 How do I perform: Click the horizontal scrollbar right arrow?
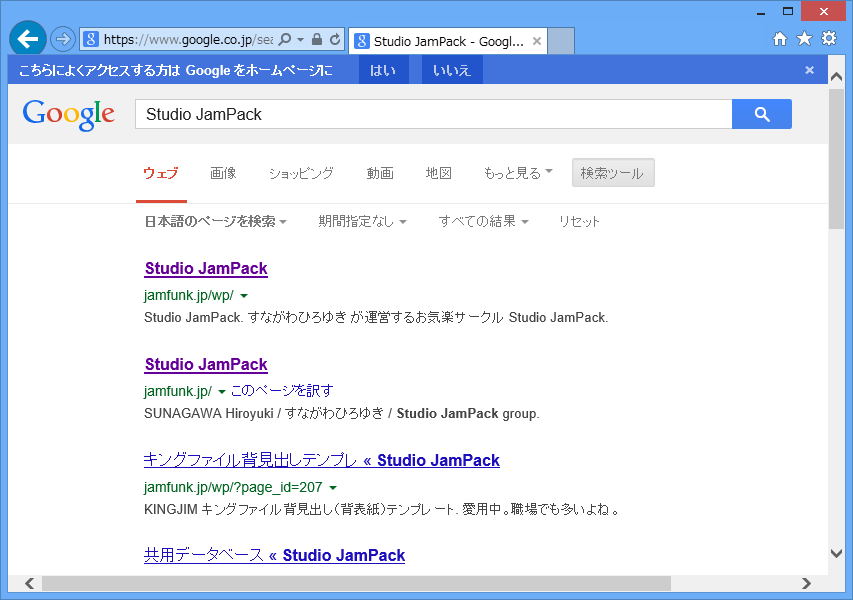point(806,583)
